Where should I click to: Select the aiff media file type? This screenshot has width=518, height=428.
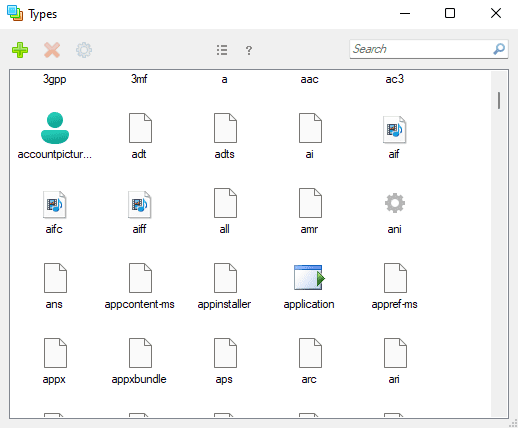[140, 204]
